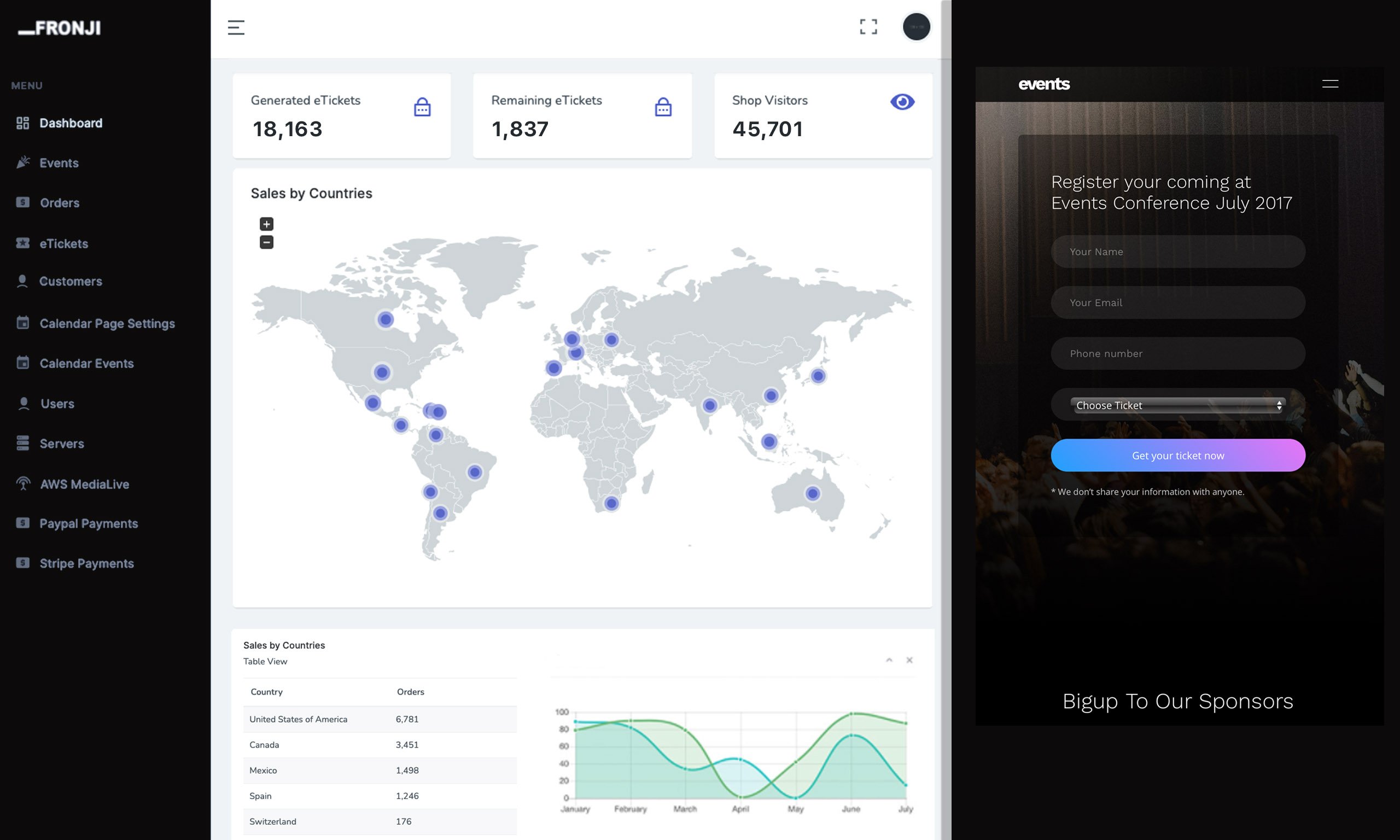Open the user avatar profile menu
Image resolution: width=1400 pixels, height=840 pixels.
click(915, 27)
